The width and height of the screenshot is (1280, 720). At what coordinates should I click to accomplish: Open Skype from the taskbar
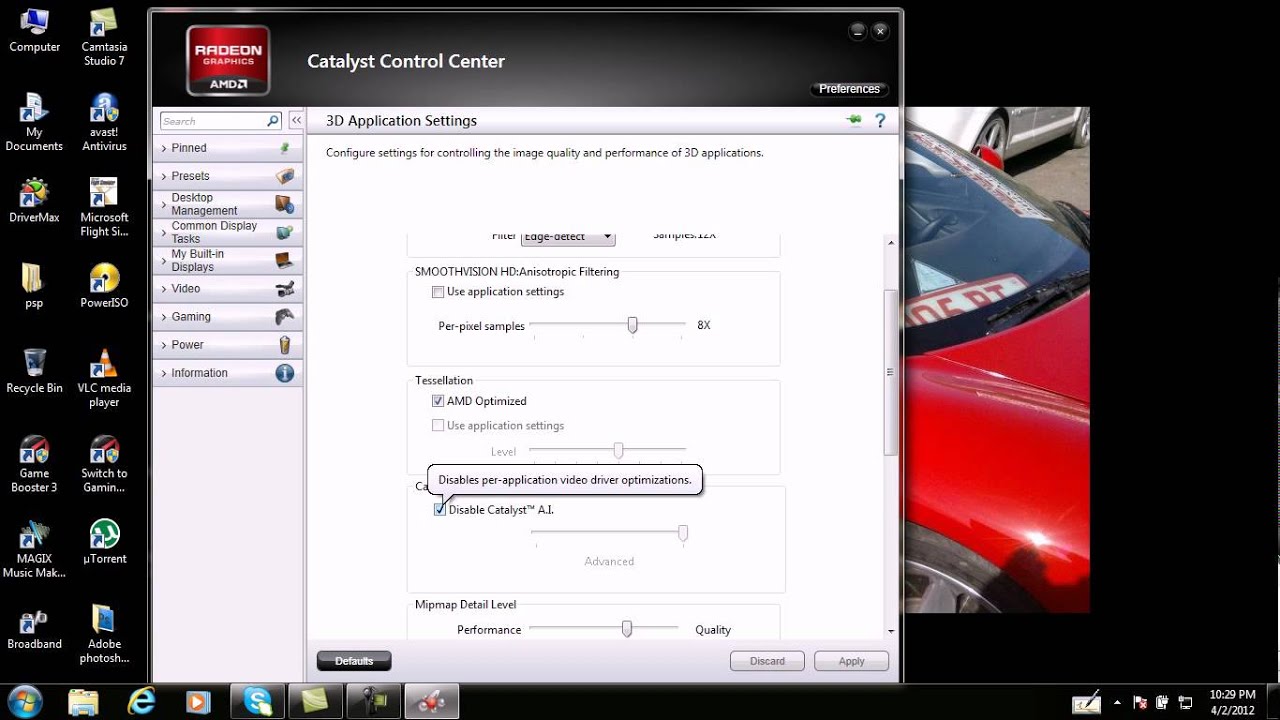[256, 701]
